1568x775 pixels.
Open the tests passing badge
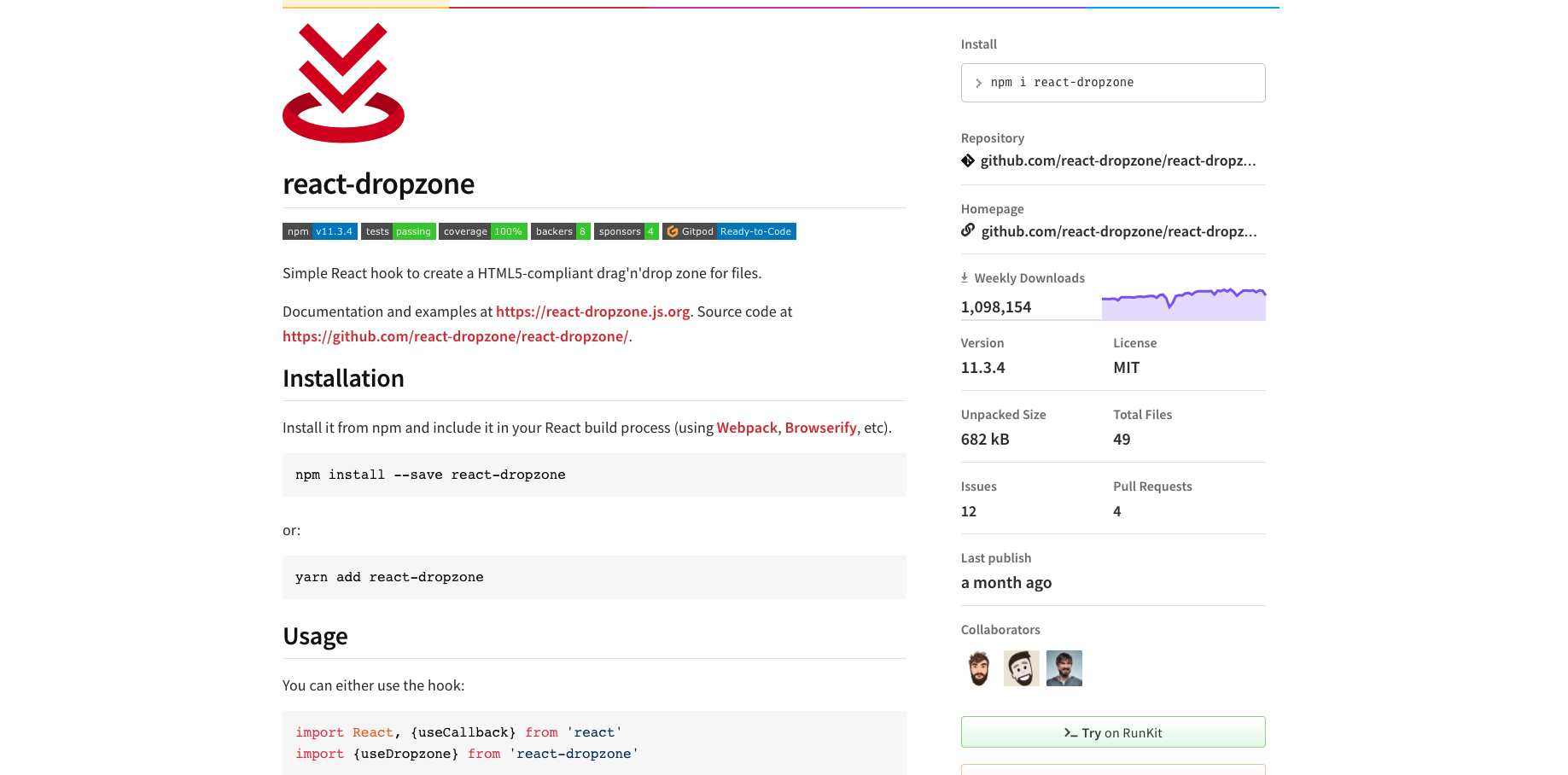point(399,231)
